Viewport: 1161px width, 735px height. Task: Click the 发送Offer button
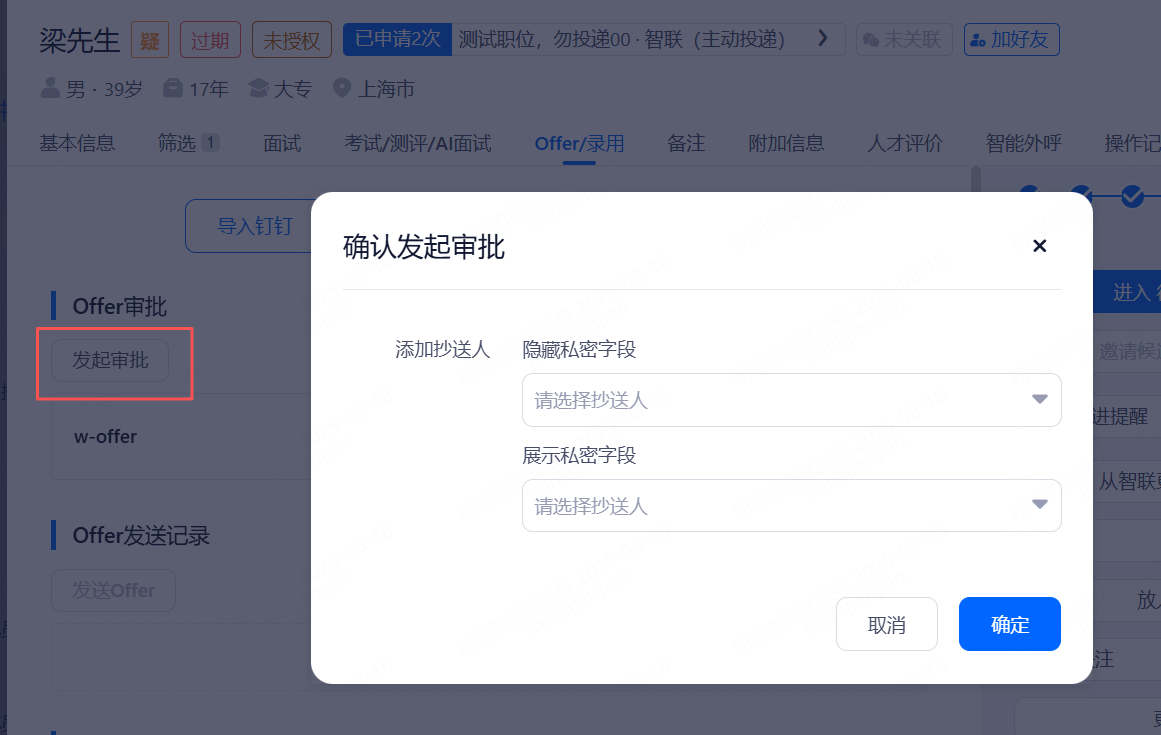tap(113, 591)
